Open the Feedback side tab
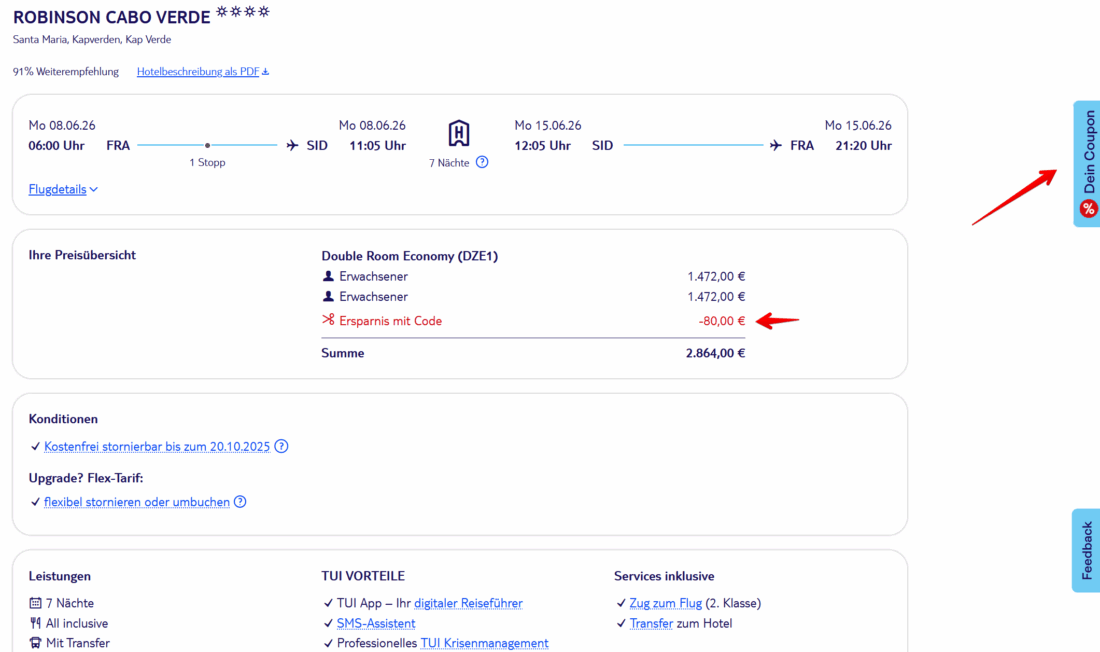1100x652 pixels. 1087,550
